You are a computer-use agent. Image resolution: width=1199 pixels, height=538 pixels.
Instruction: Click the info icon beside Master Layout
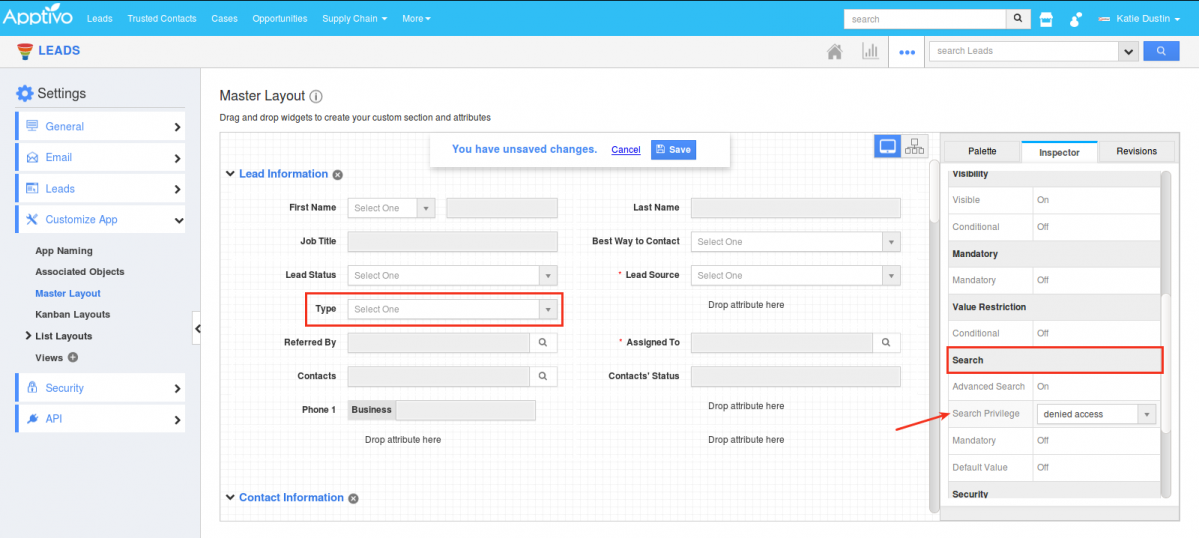[x=316, y=97]
